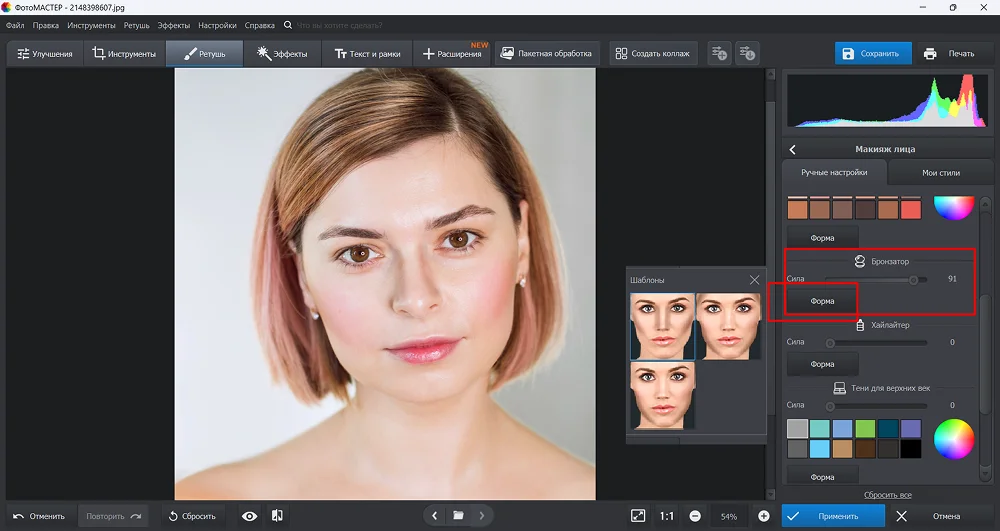This screenshot has width=1000, height=531.
Task: Switch to the Мои стили tab
Action: pos(940,173)
